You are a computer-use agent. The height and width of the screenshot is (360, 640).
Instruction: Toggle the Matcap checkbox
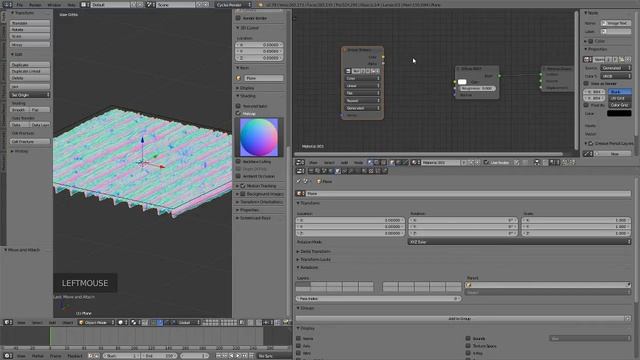pos(238,113)
